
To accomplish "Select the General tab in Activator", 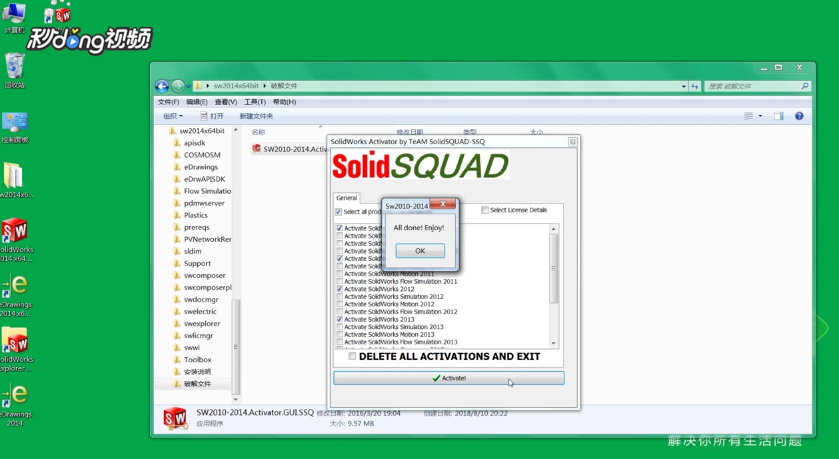I will (x=346, y=198).
